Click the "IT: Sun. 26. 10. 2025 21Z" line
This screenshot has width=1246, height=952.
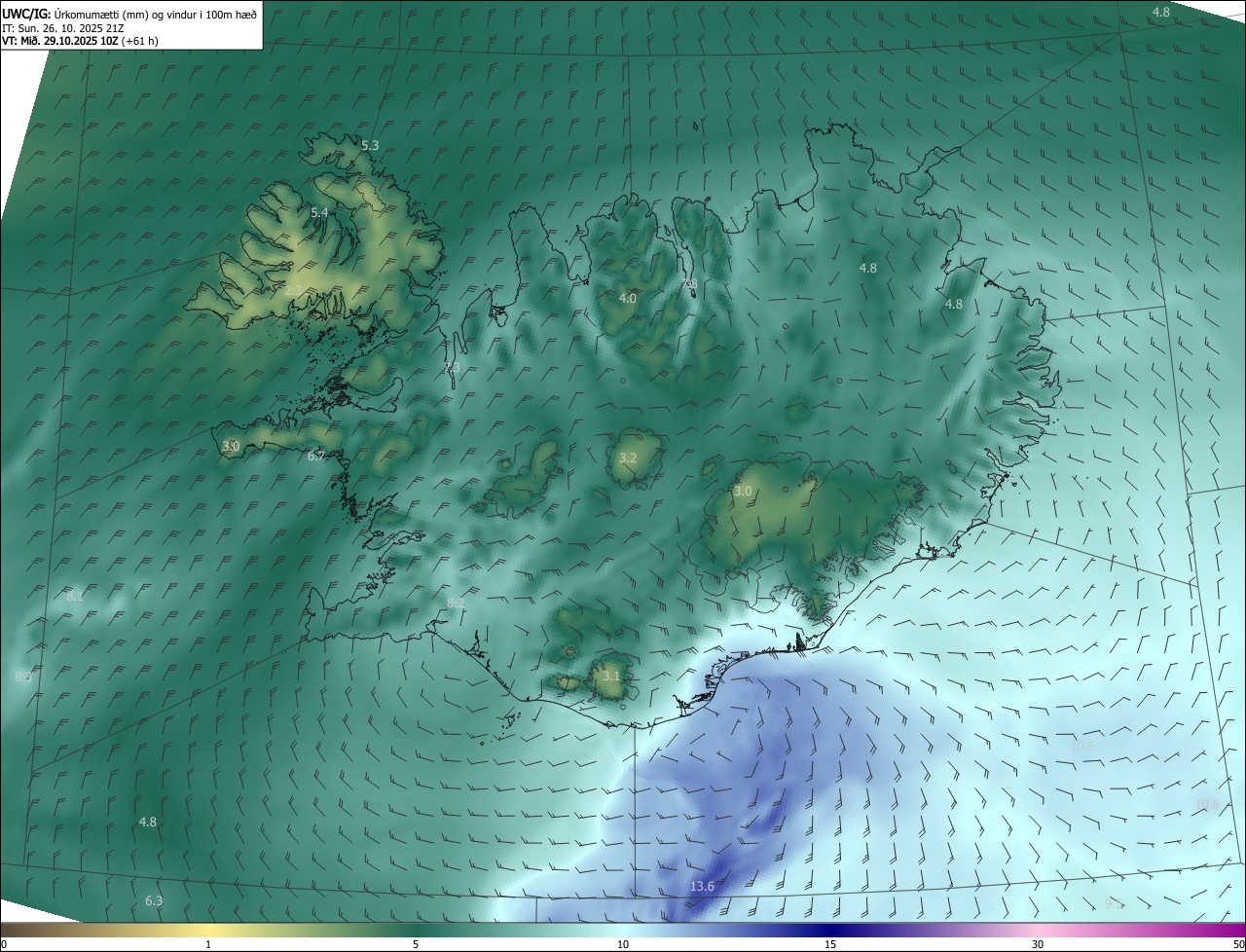tap(62, 27)
